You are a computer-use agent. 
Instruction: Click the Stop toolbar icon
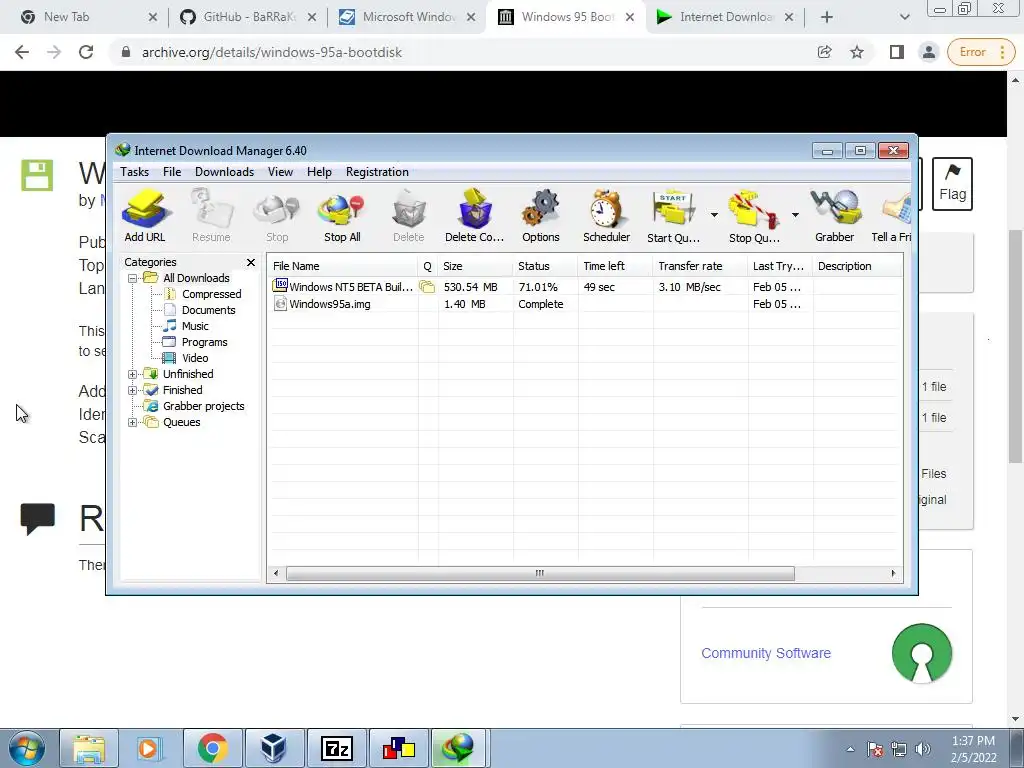tap(277, 216)
